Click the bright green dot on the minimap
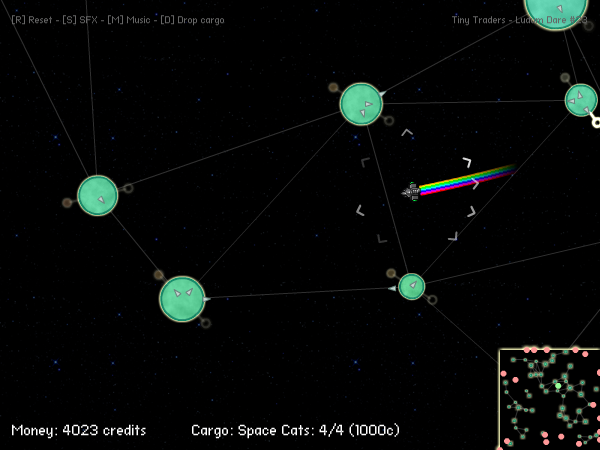The height and width of the screenshot is (450, 600). tap(558, 386)
